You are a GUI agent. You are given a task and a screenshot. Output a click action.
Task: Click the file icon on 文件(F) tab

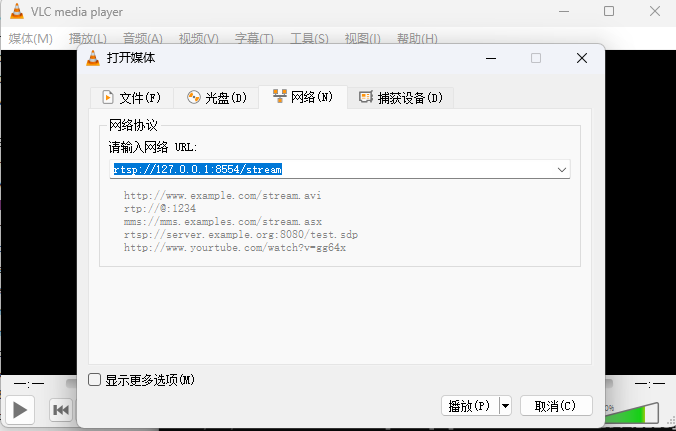[x=108, y=97]
